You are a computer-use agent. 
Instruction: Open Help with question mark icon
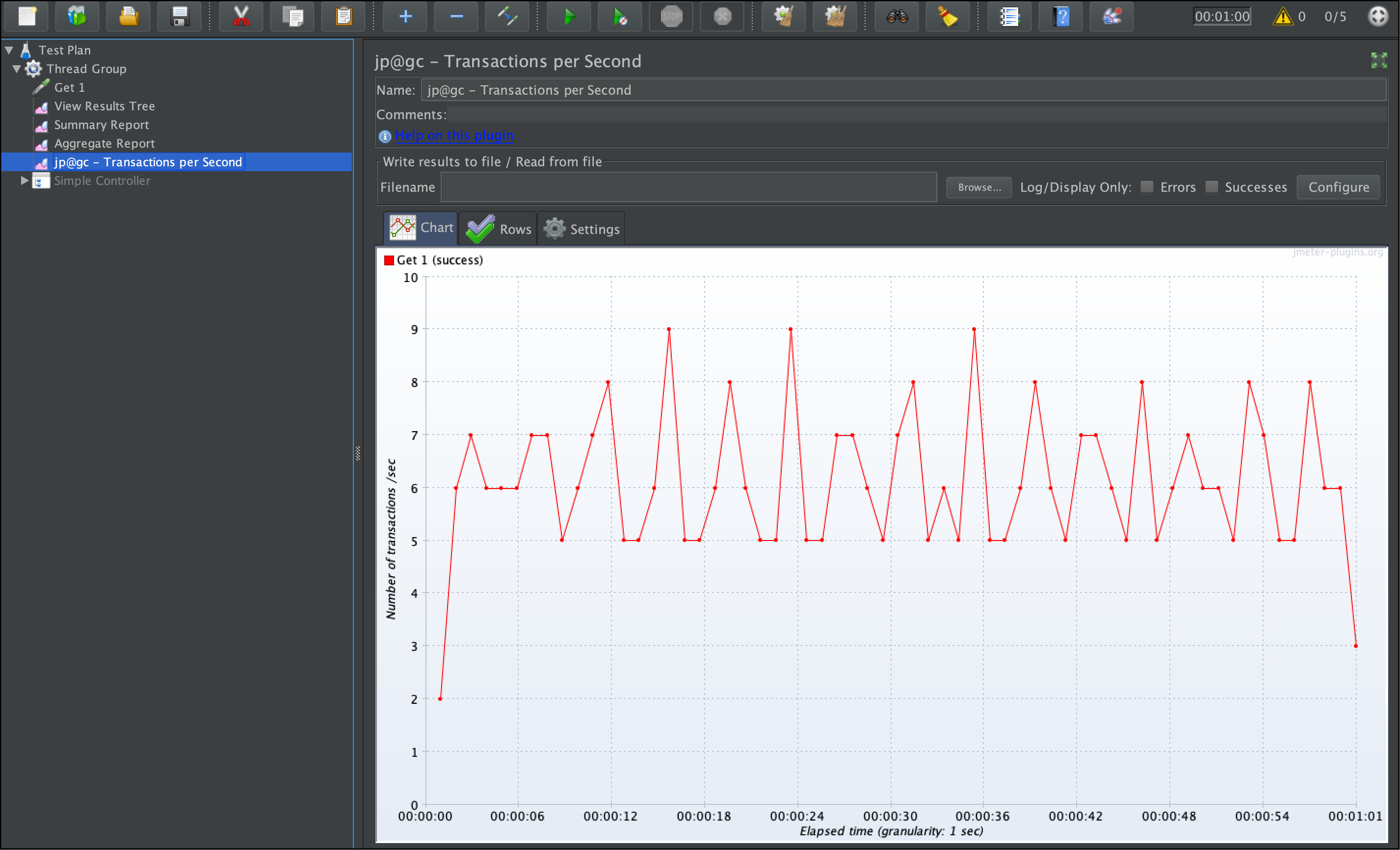[1061, 17]
